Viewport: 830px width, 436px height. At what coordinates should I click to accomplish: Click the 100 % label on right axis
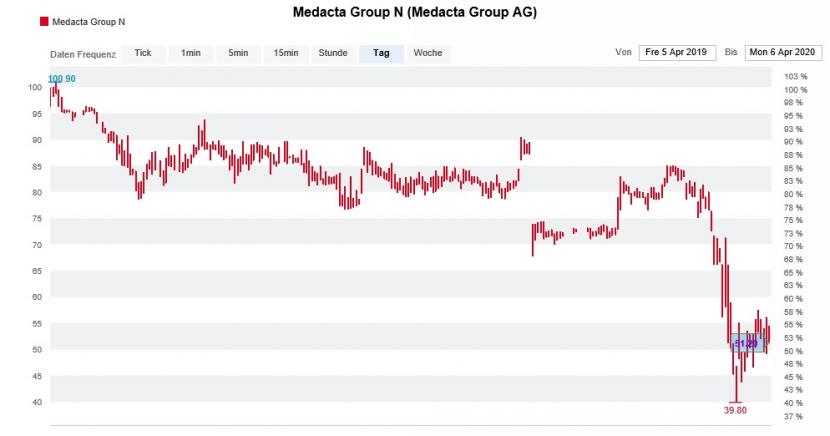coord(796,90)
